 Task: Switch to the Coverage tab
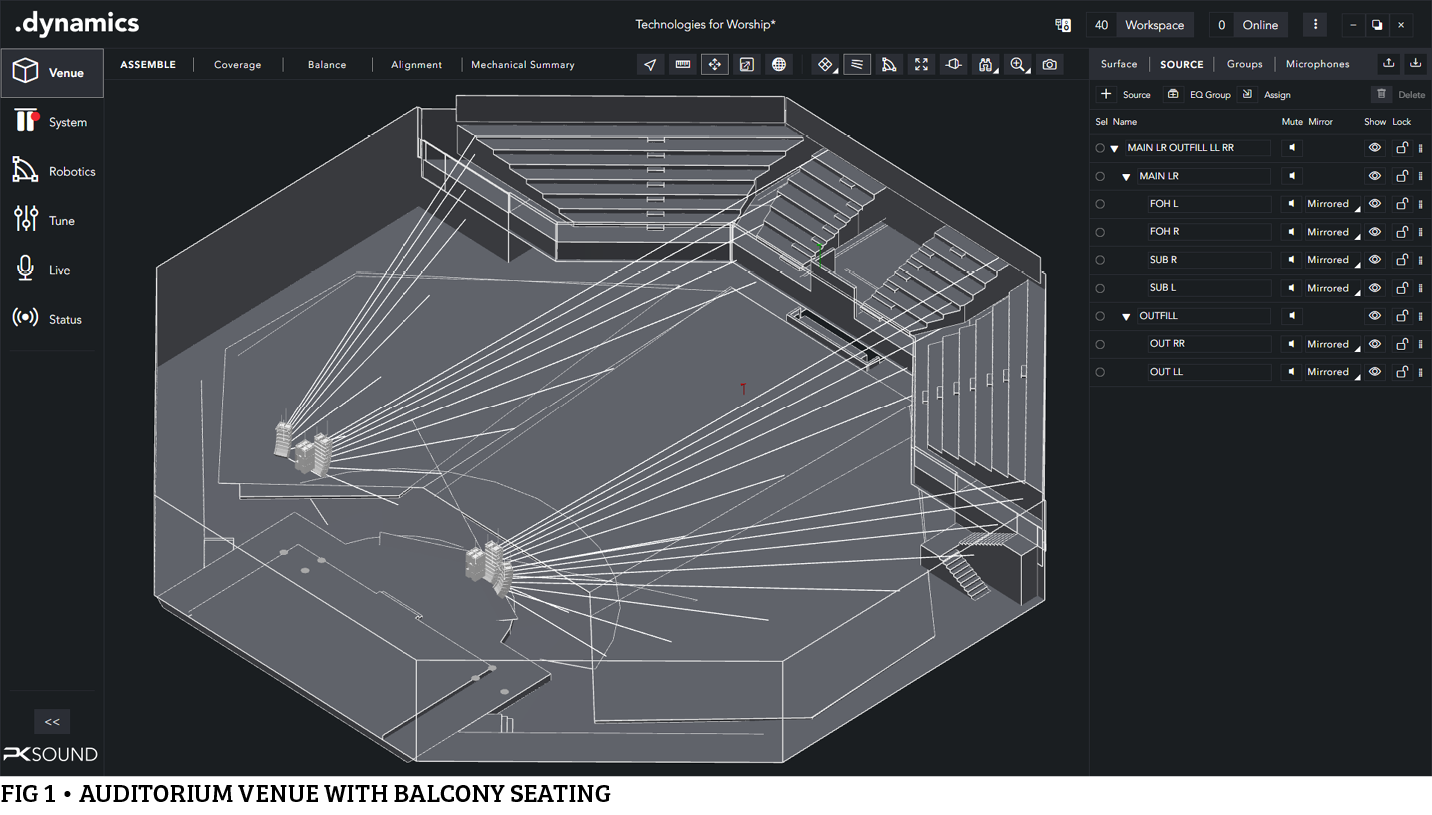pos(237,65)
